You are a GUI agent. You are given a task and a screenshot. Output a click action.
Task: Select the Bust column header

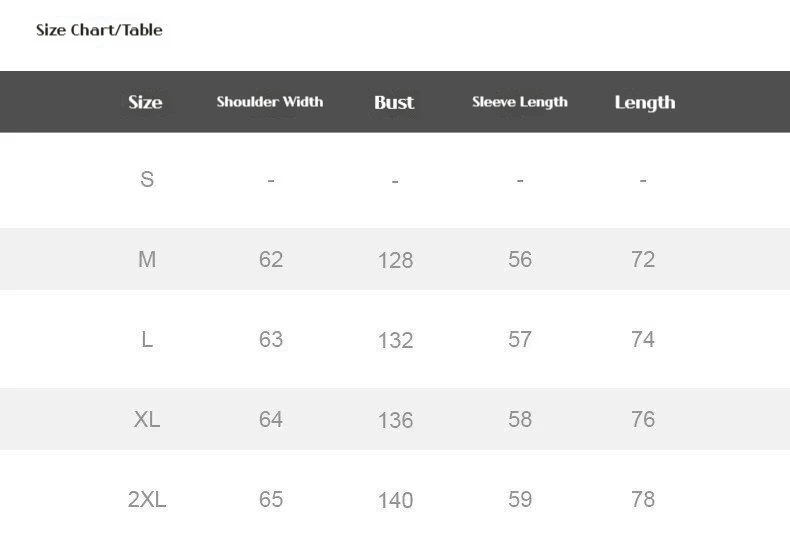(394, 102)
